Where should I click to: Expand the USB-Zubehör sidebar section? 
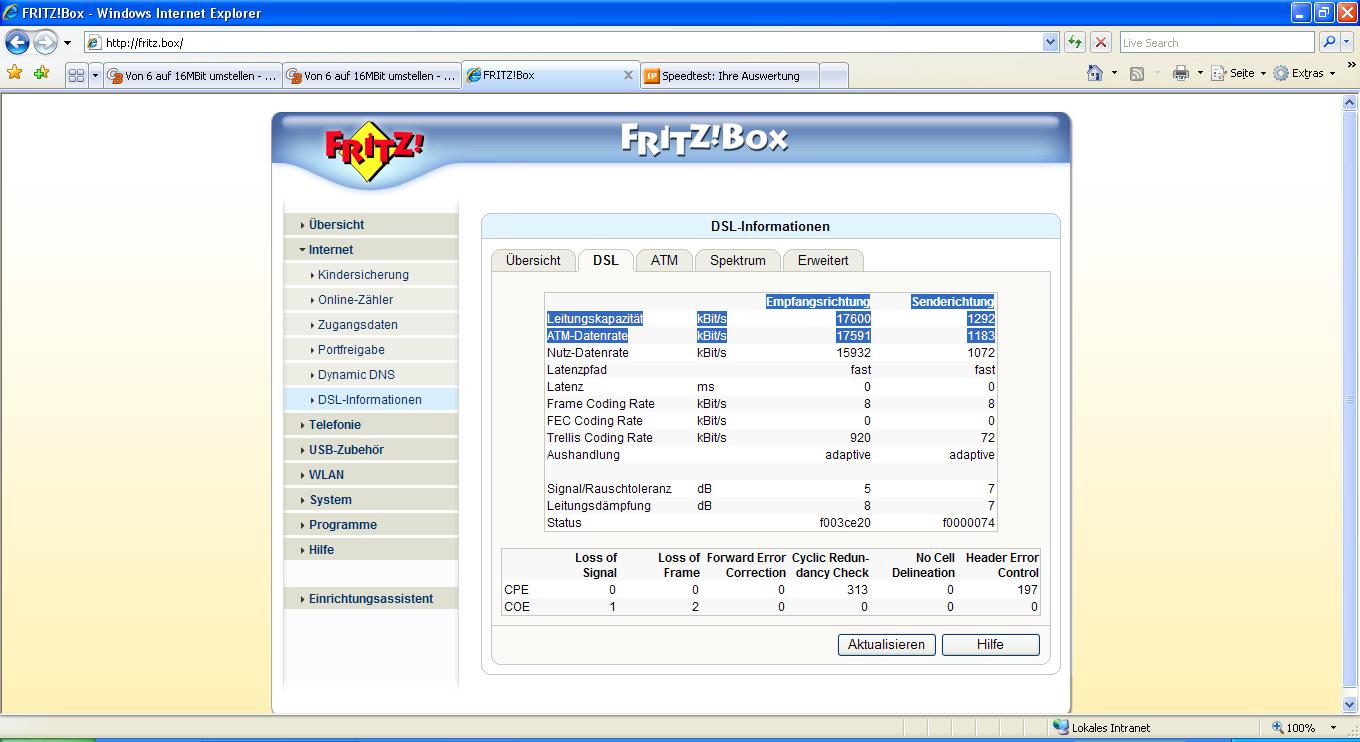coord(370,450)
